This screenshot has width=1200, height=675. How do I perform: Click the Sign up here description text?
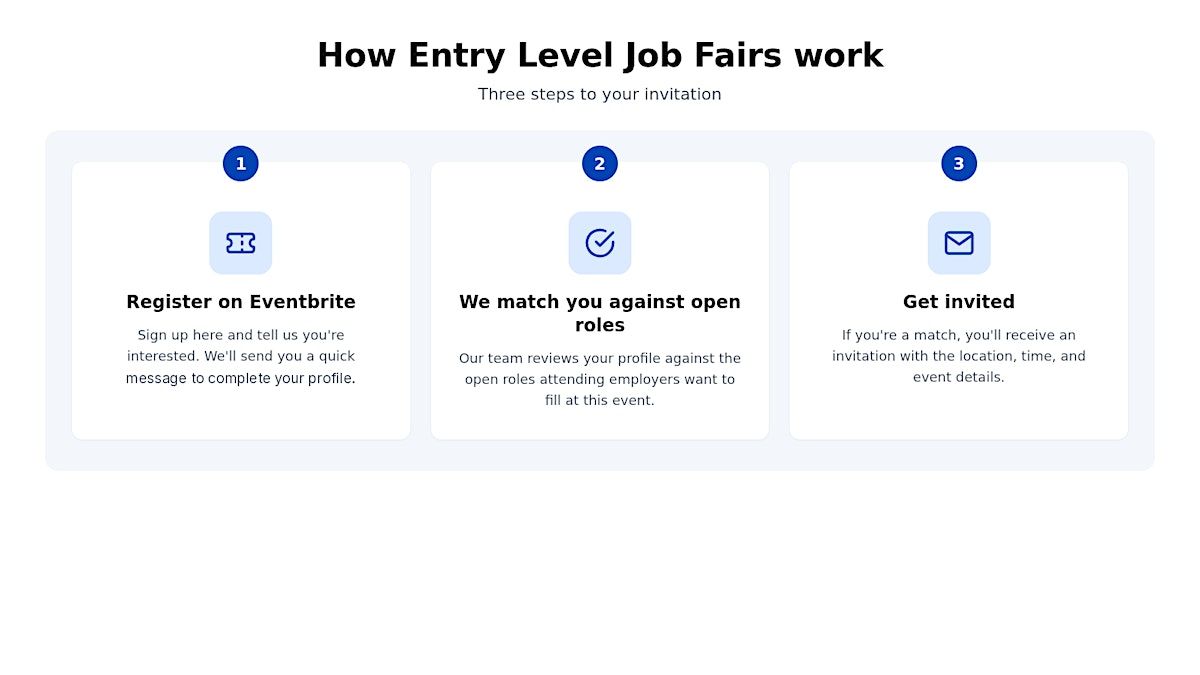(241, 356)
